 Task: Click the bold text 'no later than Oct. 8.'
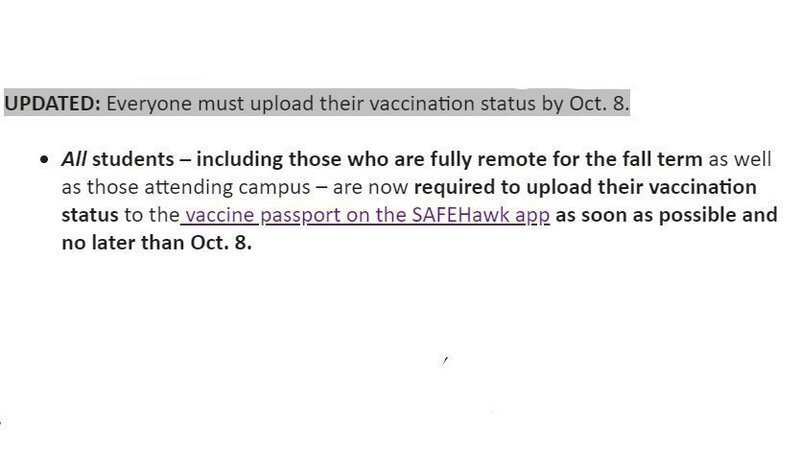157,242
